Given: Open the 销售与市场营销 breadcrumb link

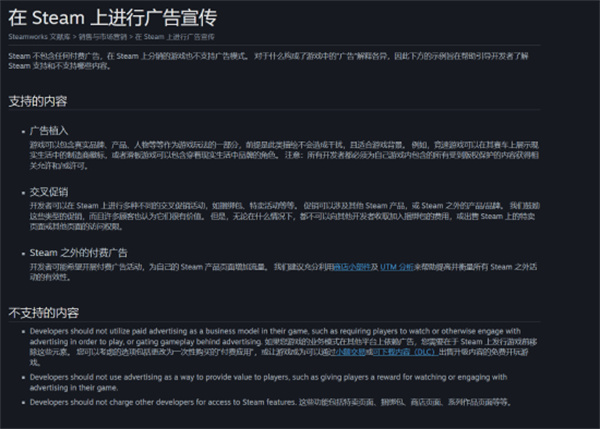Looking at the screenshot, I should click(x=103, y=37).
